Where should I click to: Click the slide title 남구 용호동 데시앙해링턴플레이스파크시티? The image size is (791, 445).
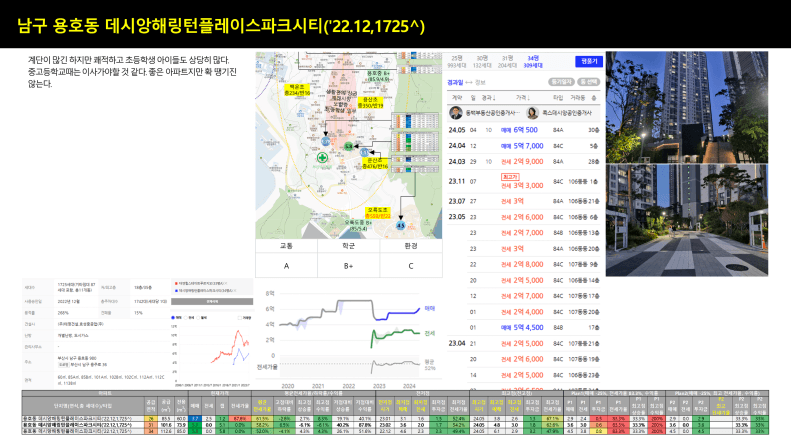tap(220, 25)
